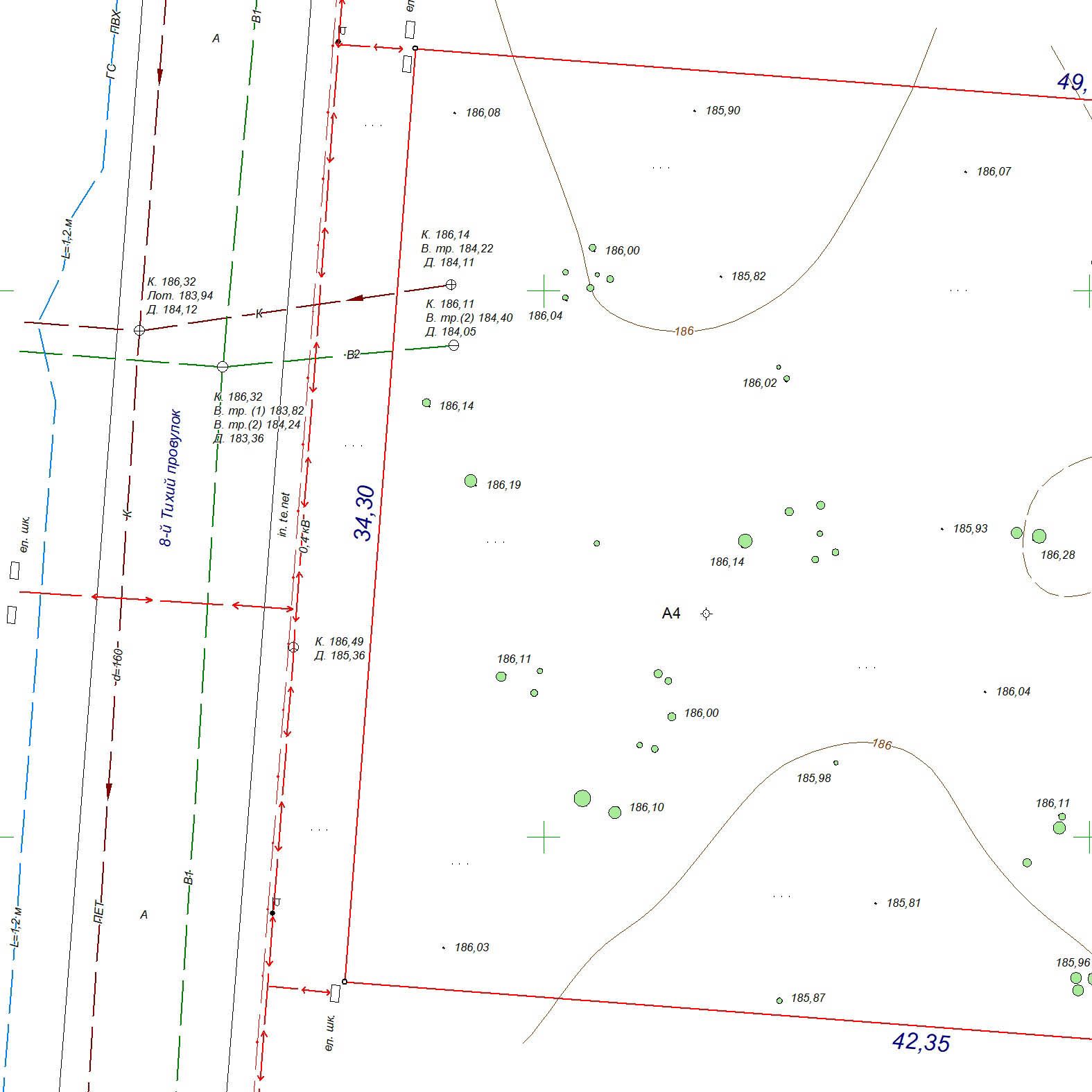1092x1092 pixels.
Task: Click the large tree circle left of 186,10
Action: pos(582,799)
